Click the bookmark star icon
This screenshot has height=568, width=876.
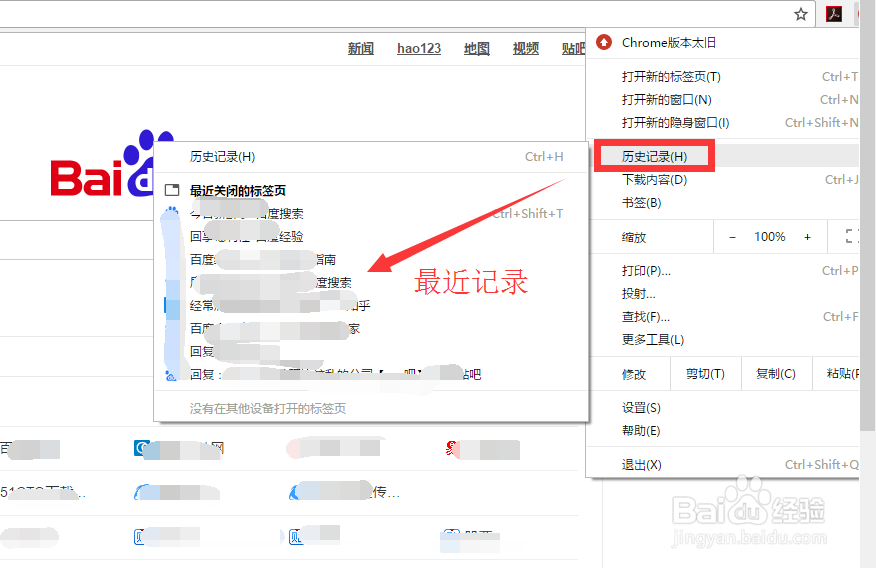801,15
